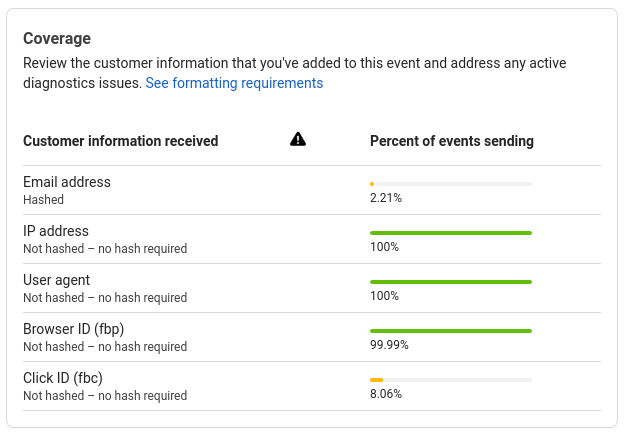Select the User agent row label
Screen dimensions: 626x432
tap(56, 280)
